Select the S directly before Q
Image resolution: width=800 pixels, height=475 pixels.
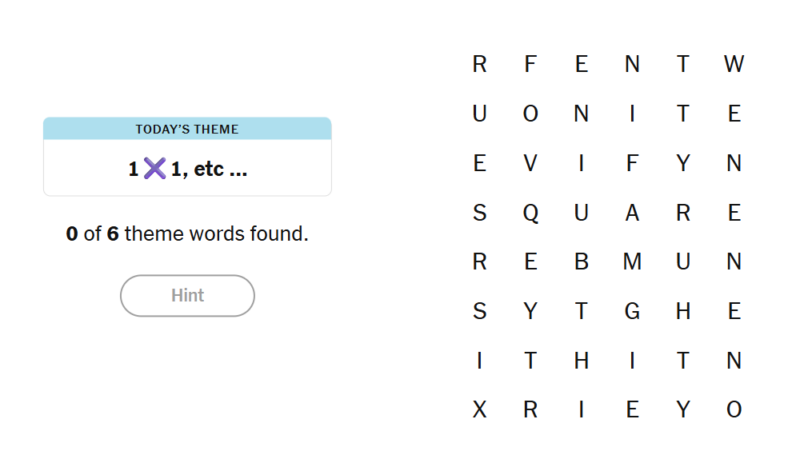(480, 212)
